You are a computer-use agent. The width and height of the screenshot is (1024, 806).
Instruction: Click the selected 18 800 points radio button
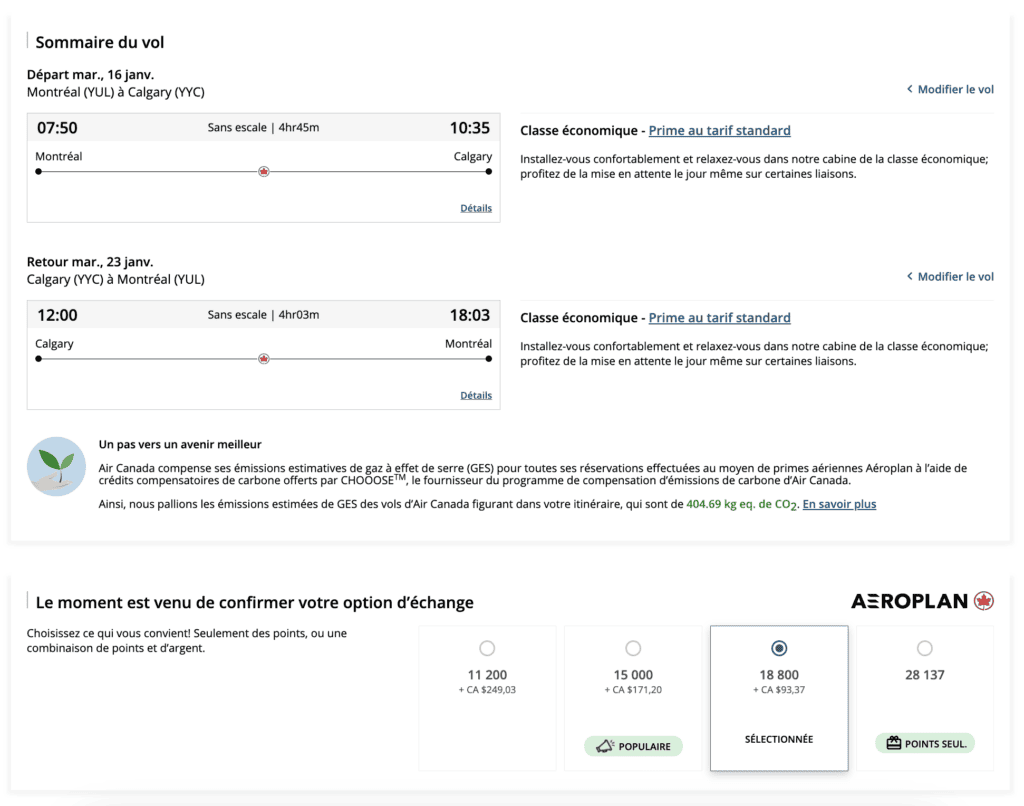779,648
